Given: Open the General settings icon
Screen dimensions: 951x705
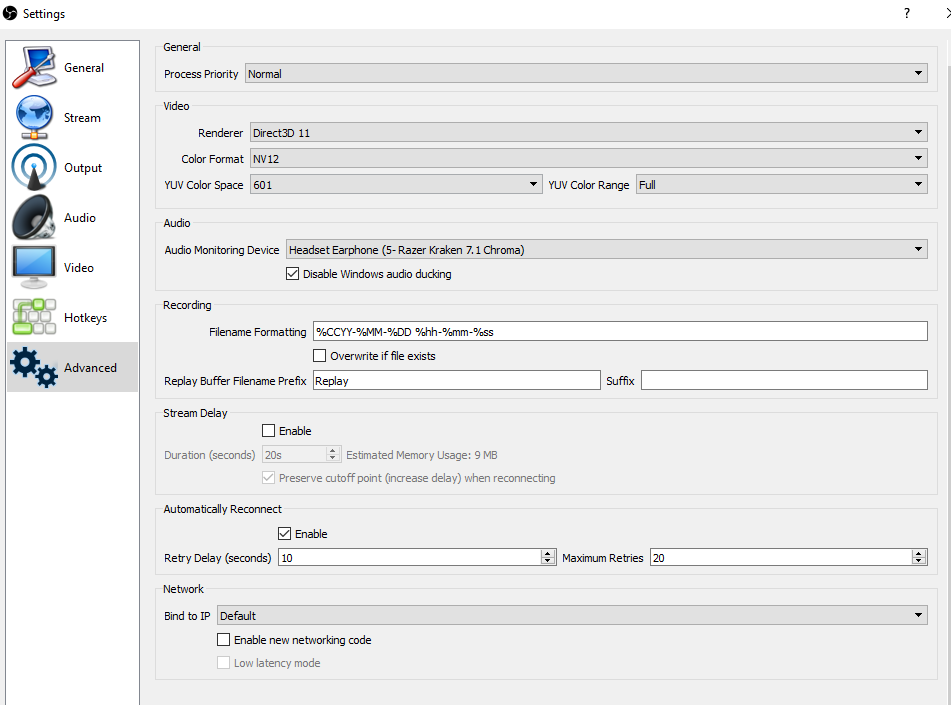Looking at the screenshot, I should [x=34, y=67].
